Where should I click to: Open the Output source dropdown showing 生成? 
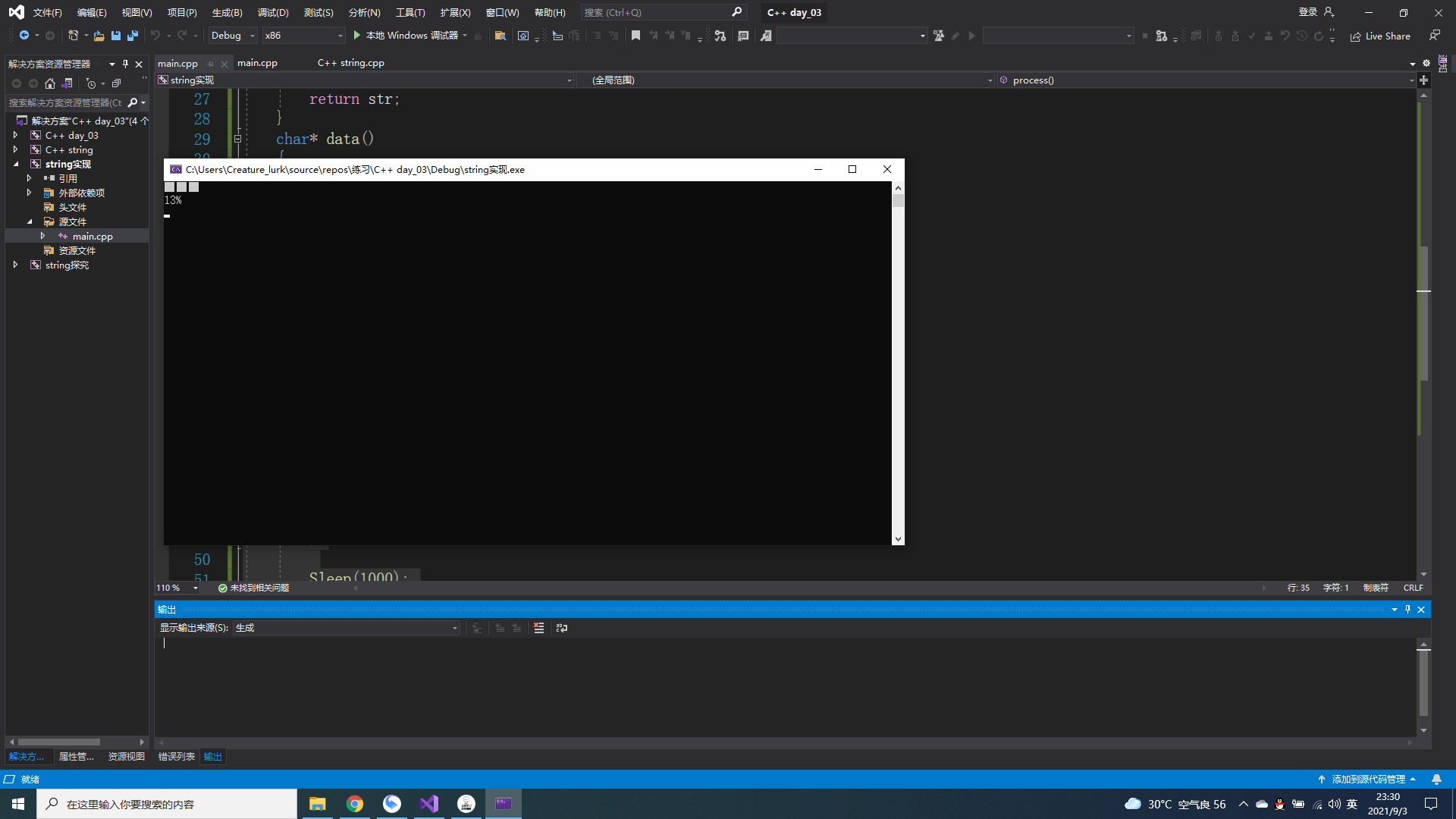(x=346, y=628)
